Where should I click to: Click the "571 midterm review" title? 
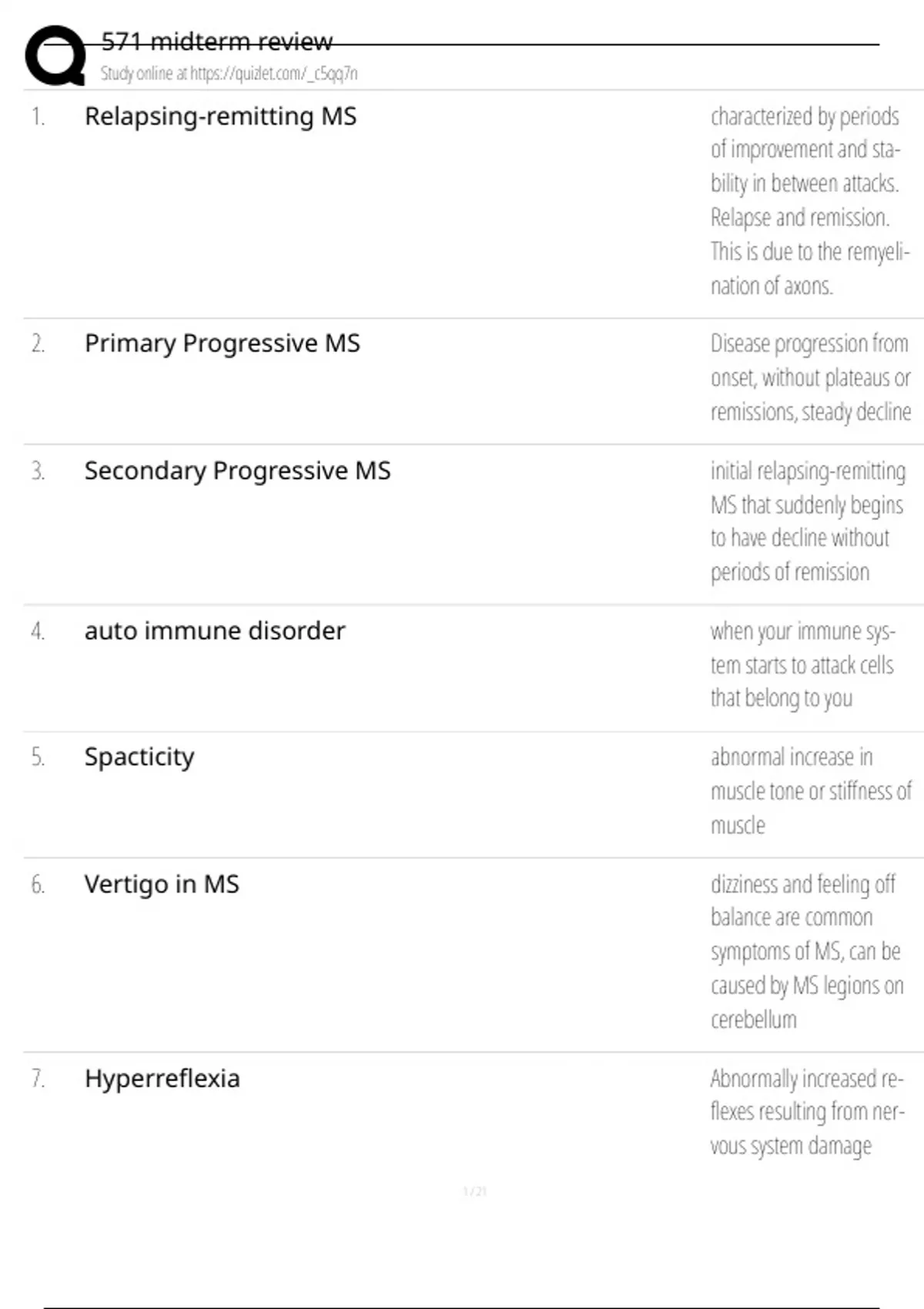tap(217, 42)
